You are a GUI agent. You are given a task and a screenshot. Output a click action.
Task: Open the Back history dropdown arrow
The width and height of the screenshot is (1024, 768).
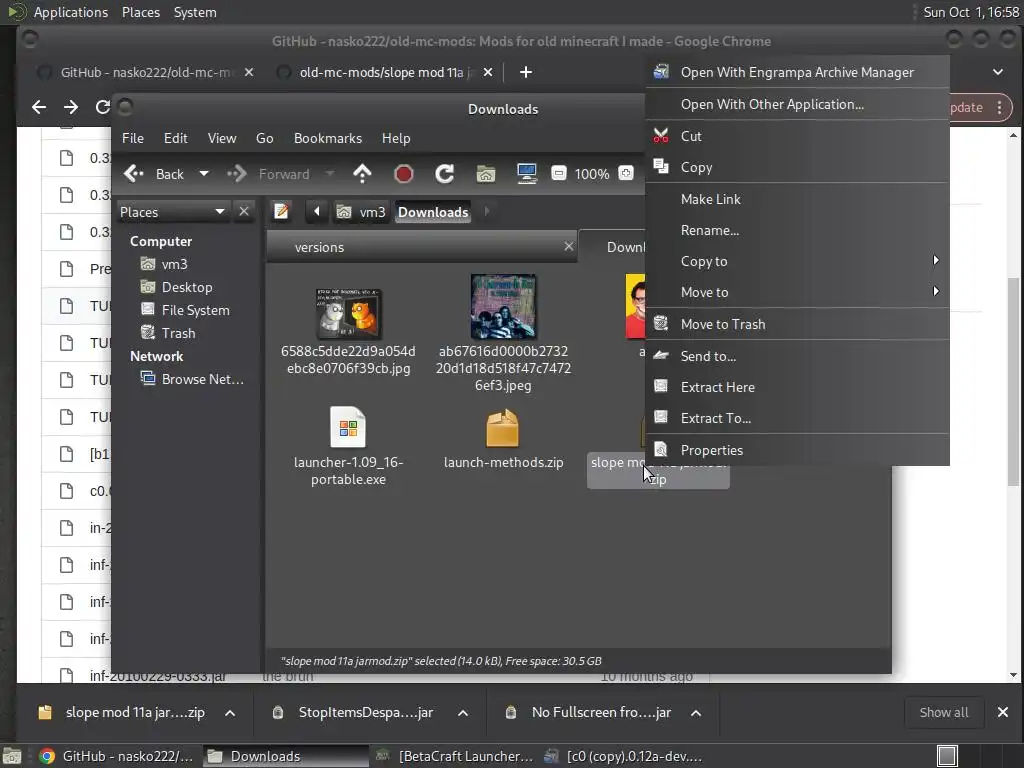click(x=204, y=174)
